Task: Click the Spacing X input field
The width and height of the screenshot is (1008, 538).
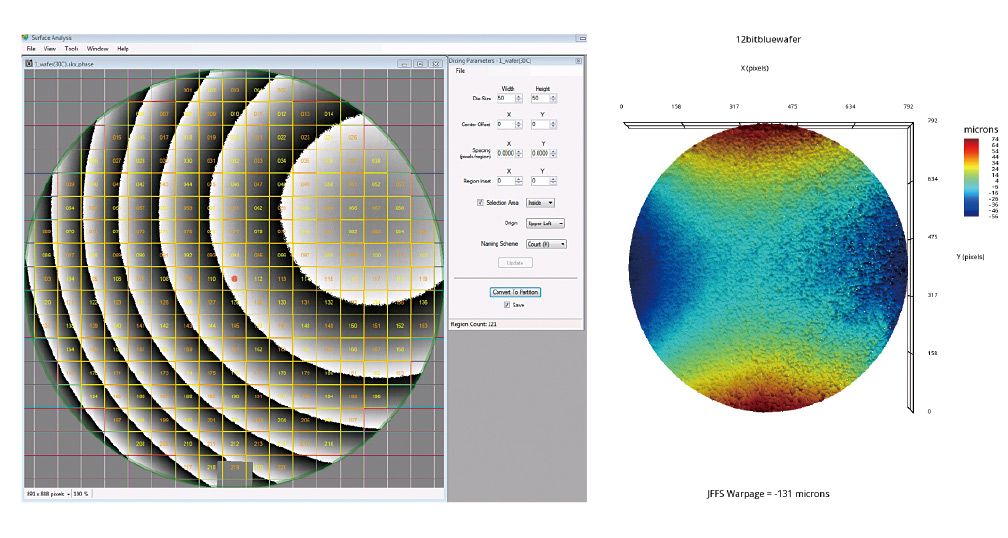Action: tap(505, 154)
